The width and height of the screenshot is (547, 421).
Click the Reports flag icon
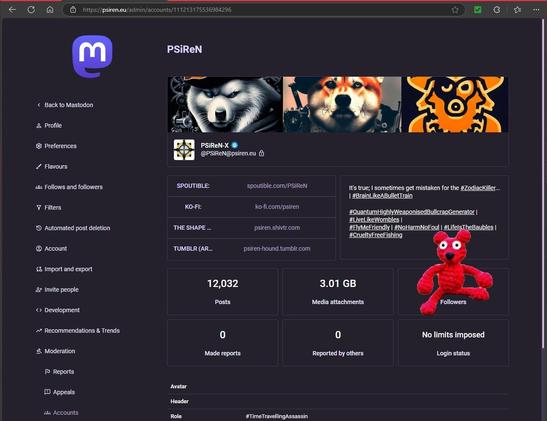pos(47,372)
